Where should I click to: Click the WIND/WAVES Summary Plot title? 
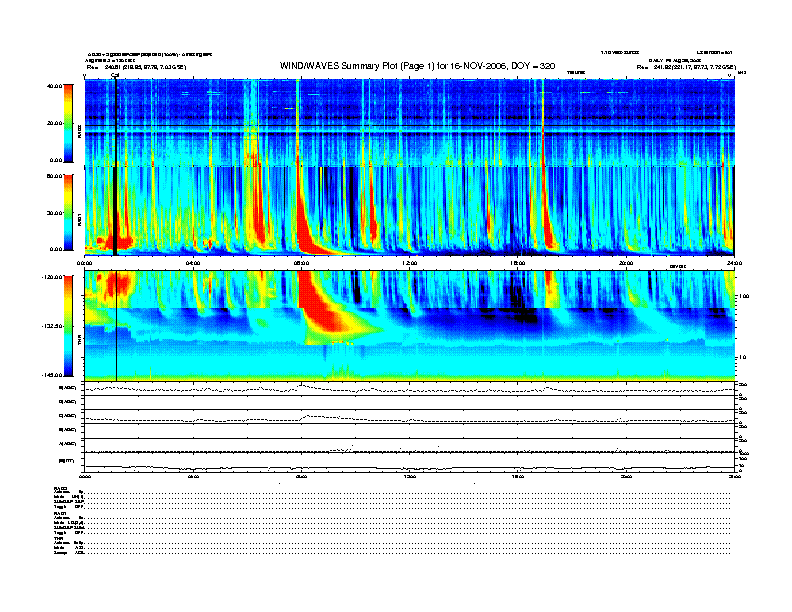(x=417, y=66)
